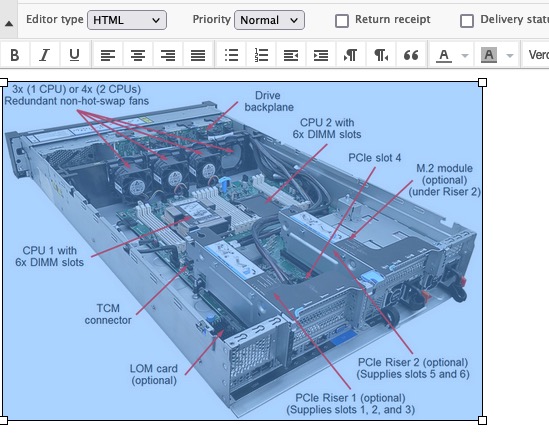Insert blockquote
Screen dimensions: 549x436
[411, 55]
